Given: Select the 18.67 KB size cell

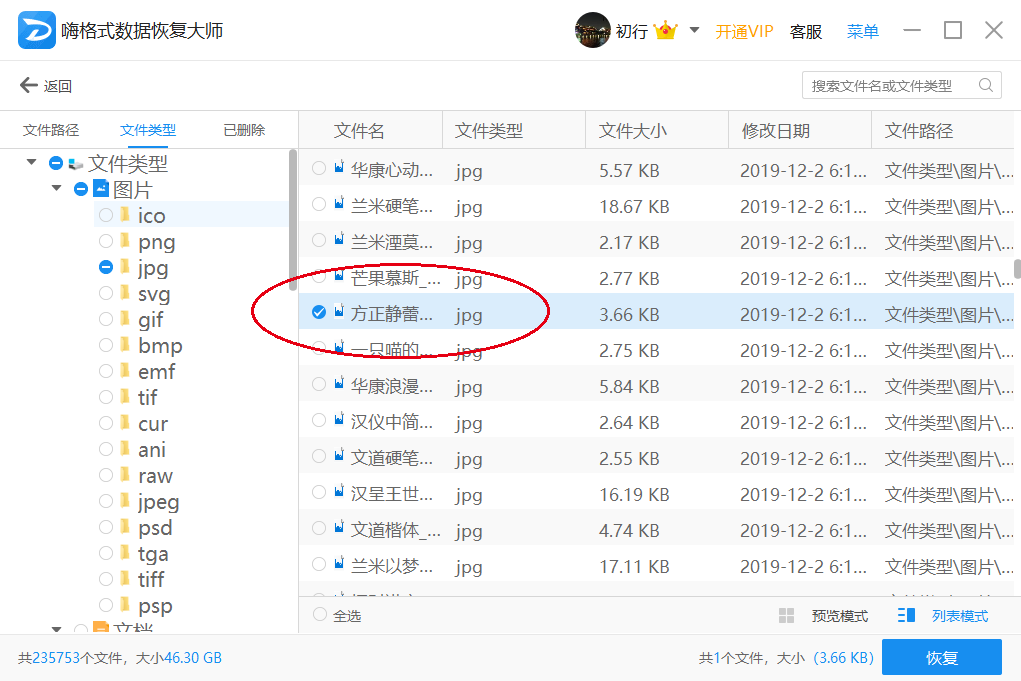Looking at the screenshot, I should tap(634, 207).
